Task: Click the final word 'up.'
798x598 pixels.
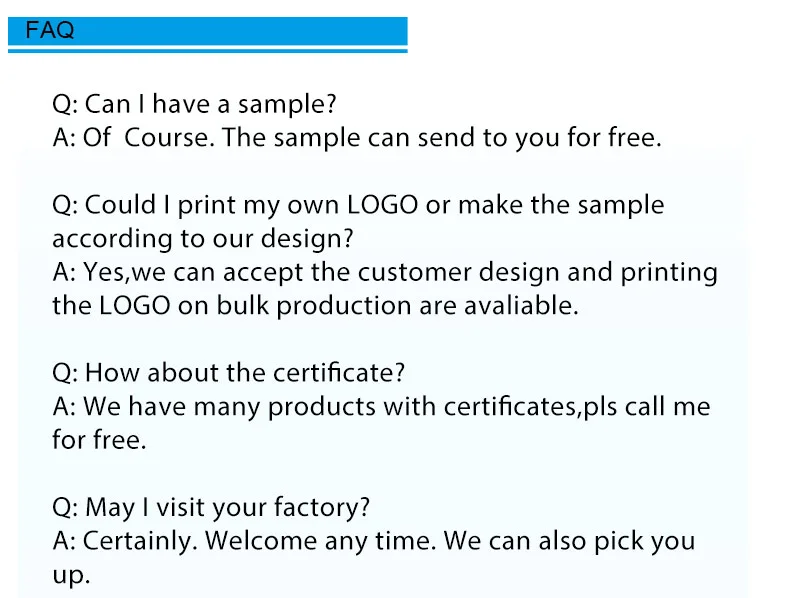Action: [71, 575]
